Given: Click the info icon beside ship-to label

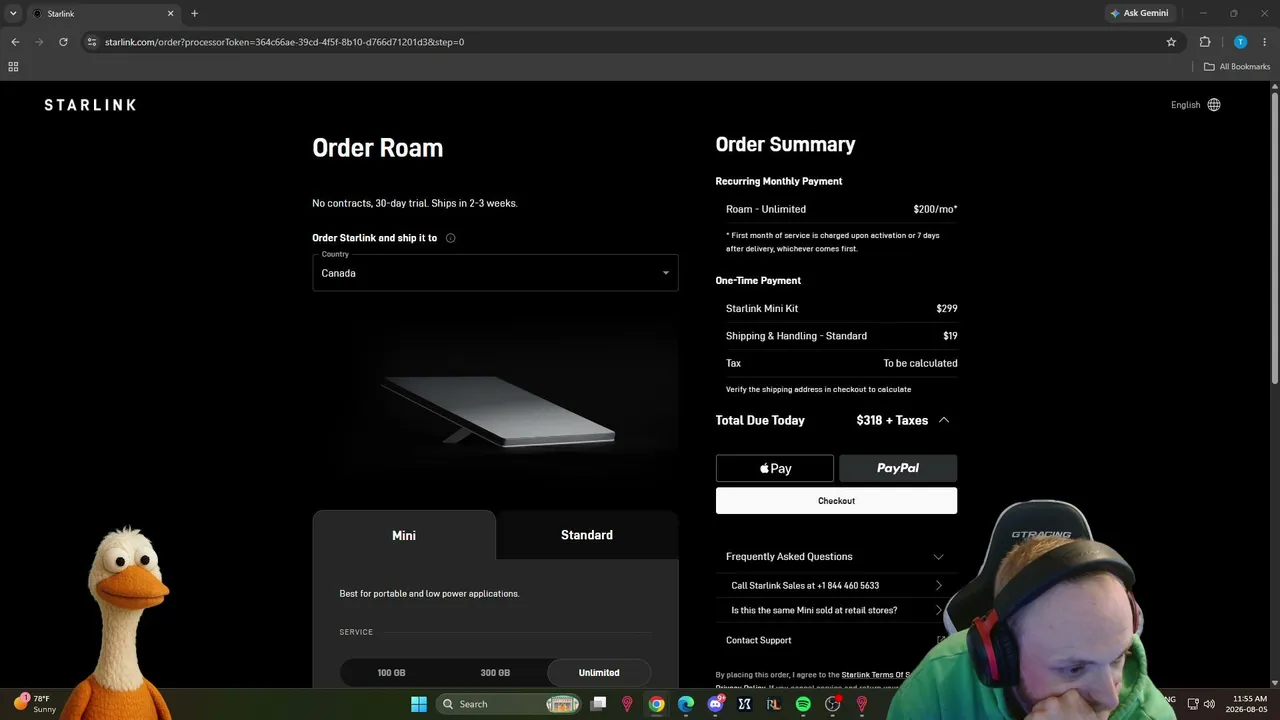Looking at the screenshot, I should click(x=450, y=238).
